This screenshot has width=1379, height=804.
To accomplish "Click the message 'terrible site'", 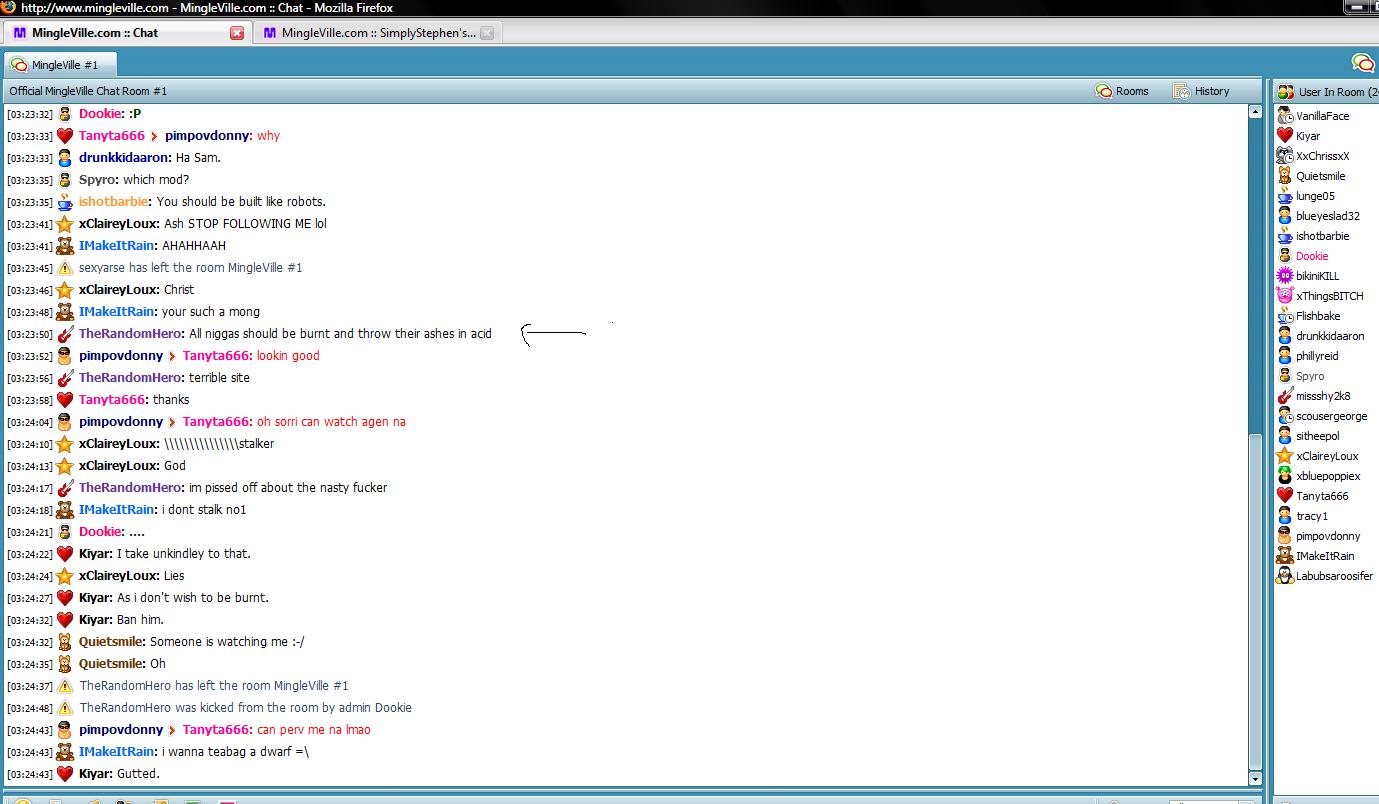I will 219,378.
